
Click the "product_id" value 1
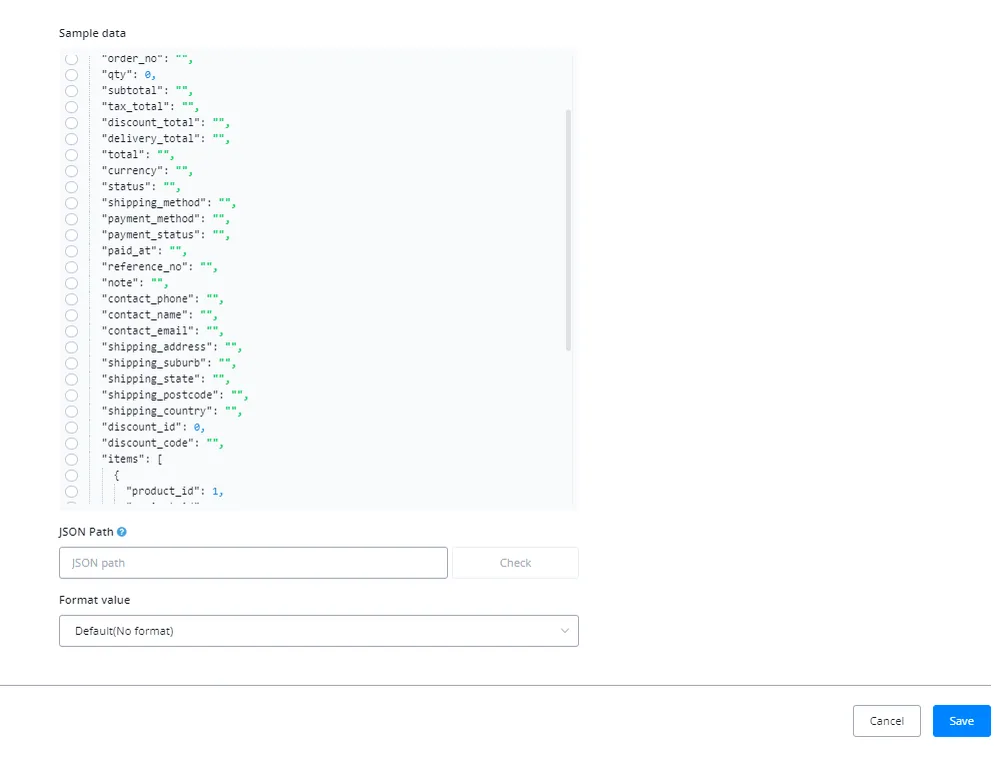pos(215,491)
